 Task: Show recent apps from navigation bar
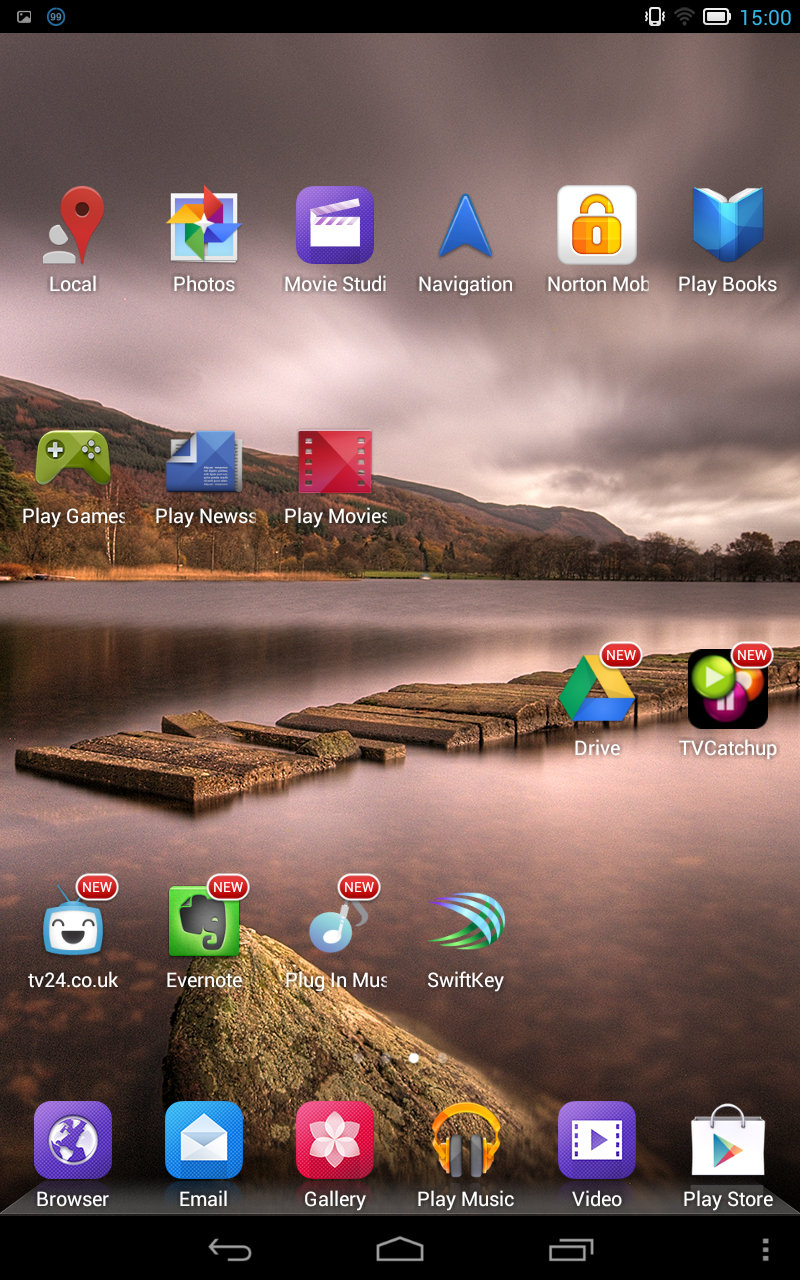click(x=571, y=1249)
